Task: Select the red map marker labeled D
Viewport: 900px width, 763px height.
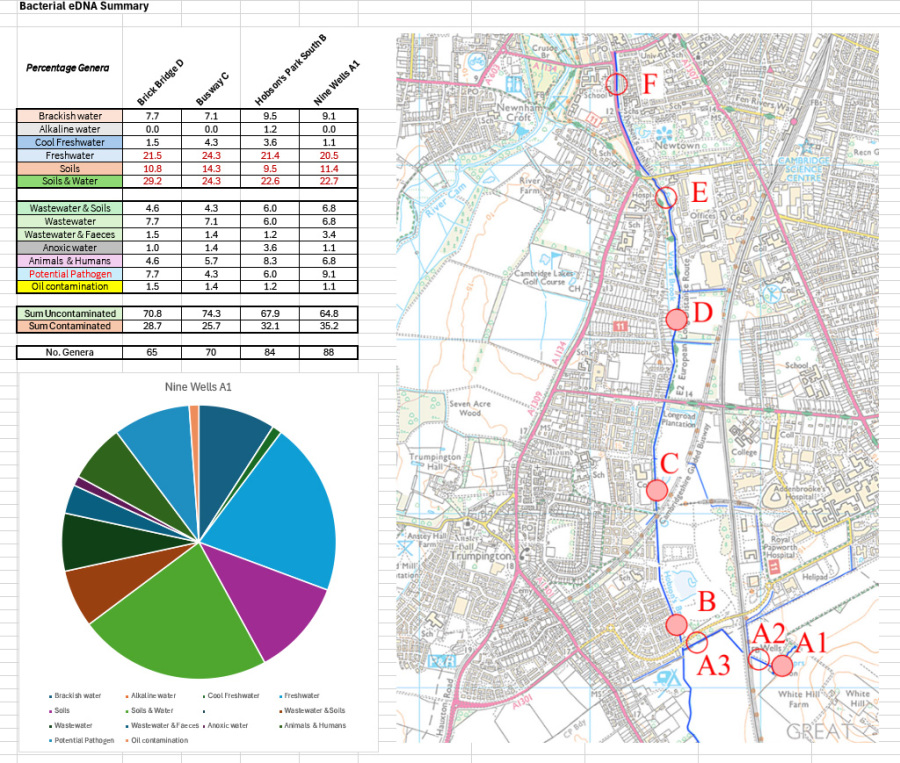Action: click(676, 319)
